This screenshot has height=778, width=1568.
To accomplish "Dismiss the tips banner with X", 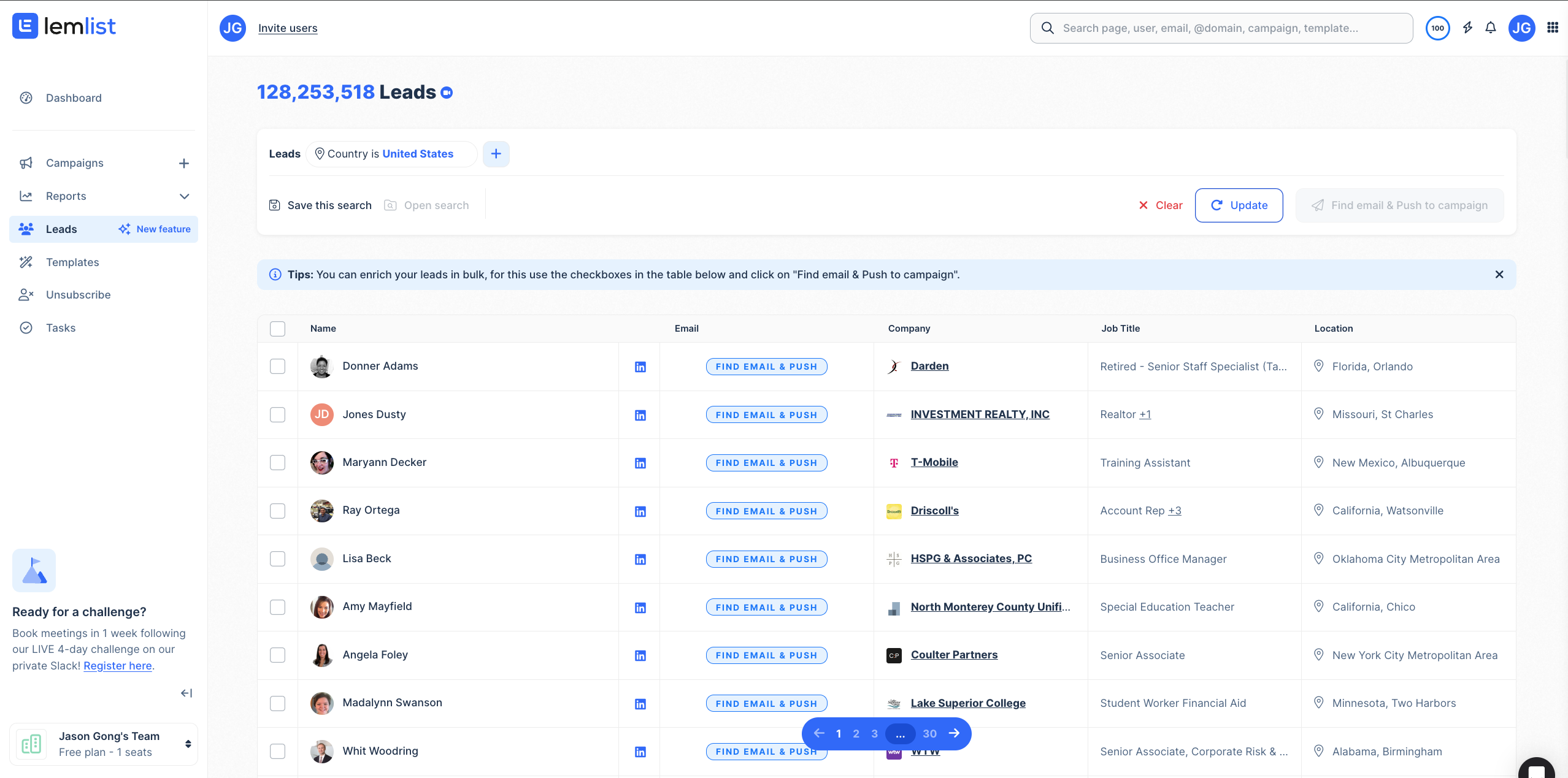I will coord(1499,275).
